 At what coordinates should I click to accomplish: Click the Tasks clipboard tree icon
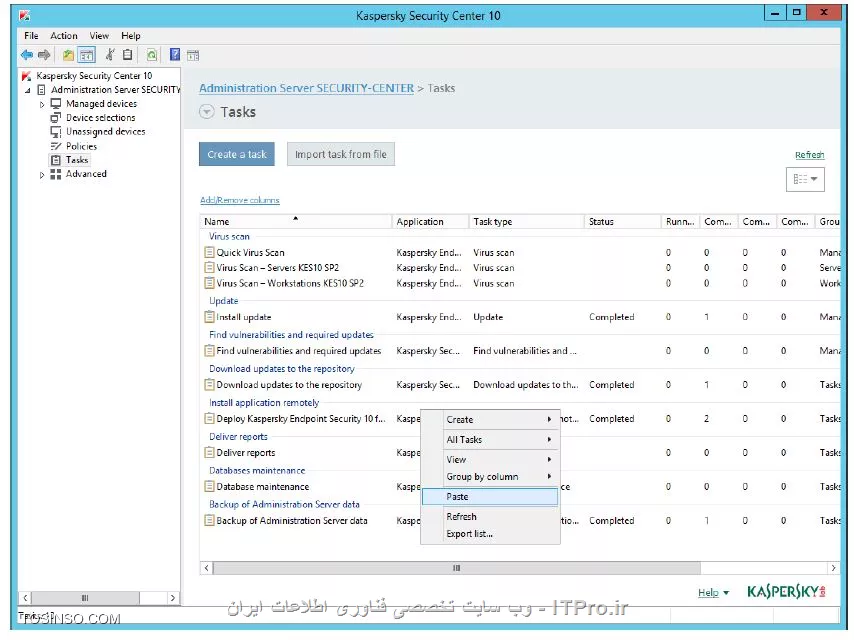tap(56, 160)
